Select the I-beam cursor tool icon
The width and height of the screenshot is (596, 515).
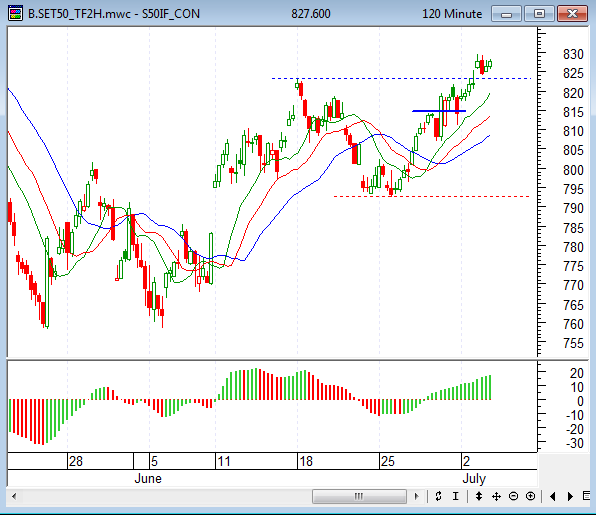pos(456,496)
